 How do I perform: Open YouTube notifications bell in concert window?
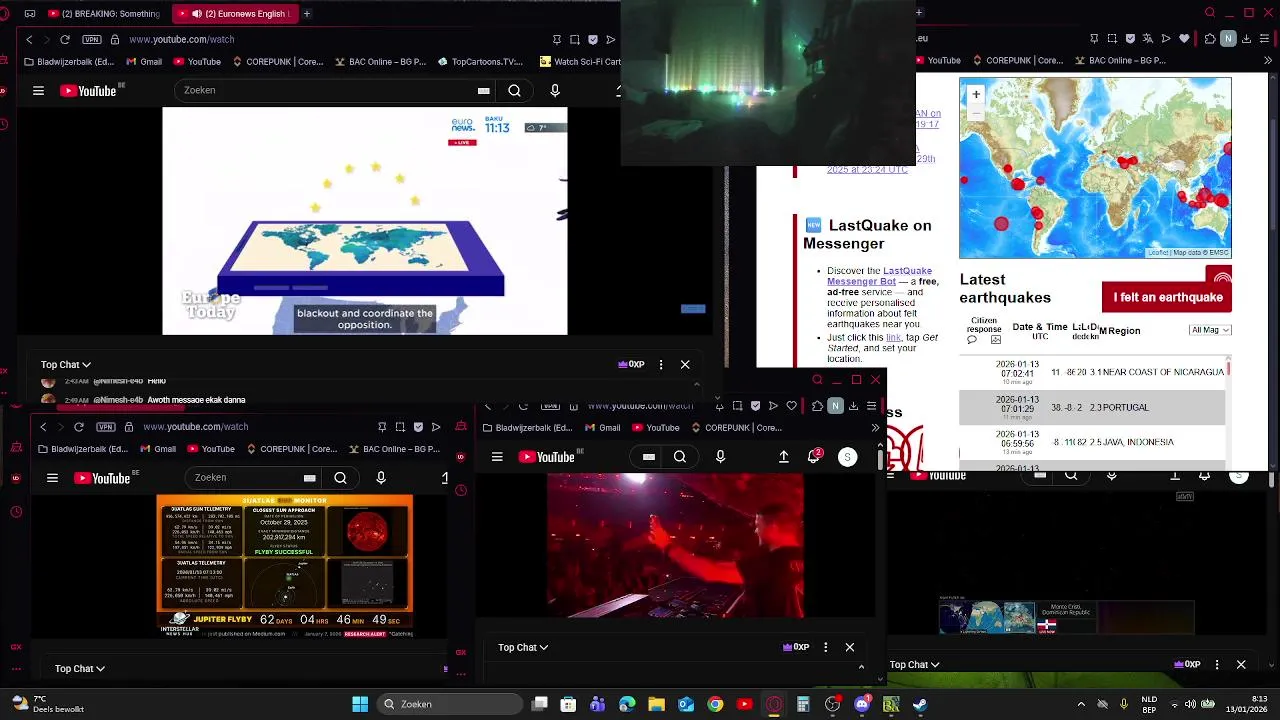(x=814, y=457)
